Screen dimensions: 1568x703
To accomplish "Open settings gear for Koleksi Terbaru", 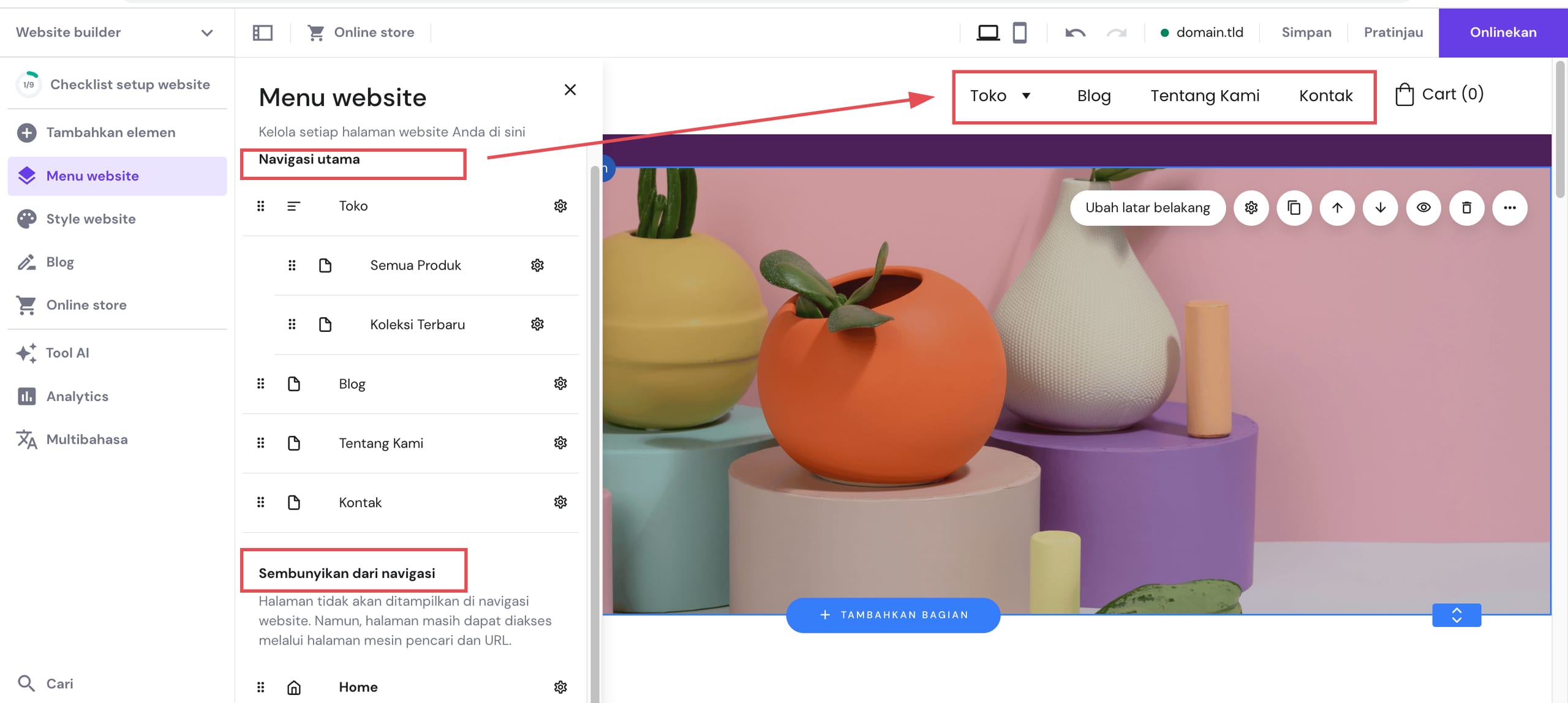I will click(537, 324).
